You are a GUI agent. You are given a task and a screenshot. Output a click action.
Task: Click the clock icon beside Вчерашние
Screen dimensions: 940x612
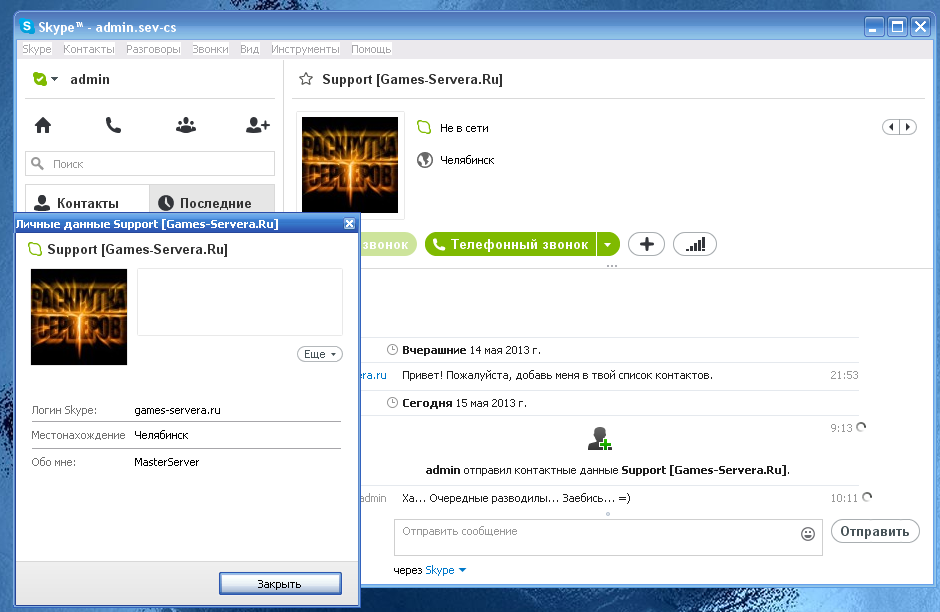[392, 349]
